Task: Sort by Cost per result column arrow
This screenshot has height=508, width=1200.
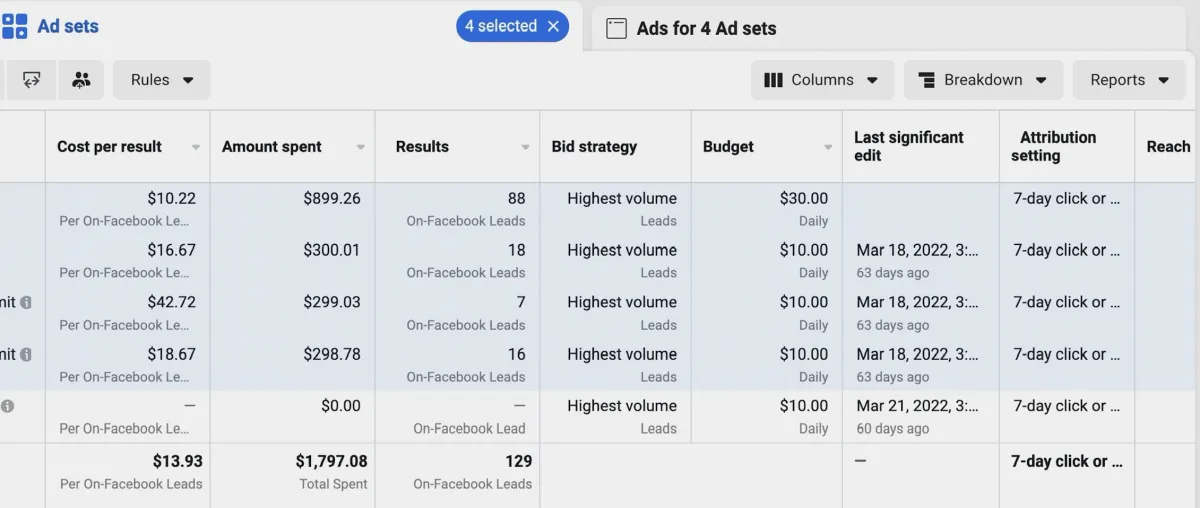Action: pyautogui.click(x=196, y=147)
